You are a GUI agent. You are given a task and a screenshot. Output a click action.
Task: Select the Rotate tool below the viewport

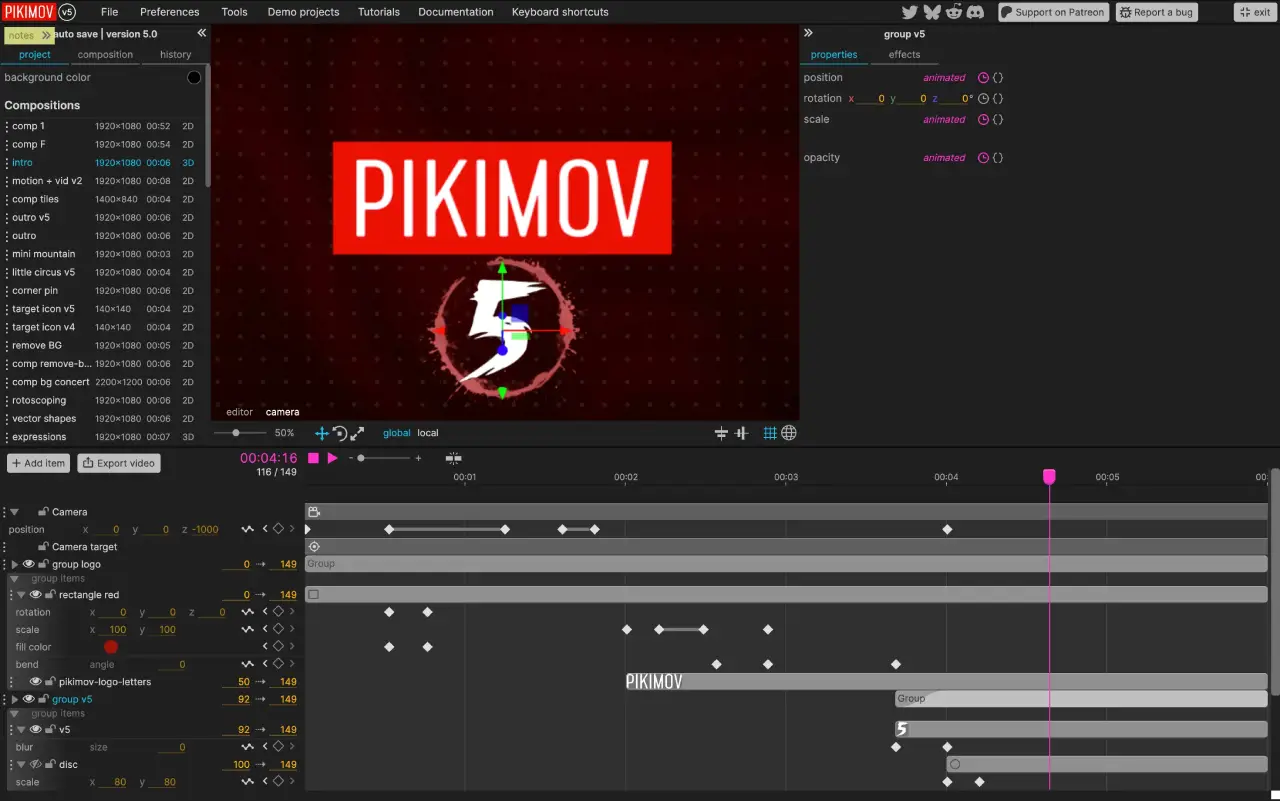(x=338, y=433)
